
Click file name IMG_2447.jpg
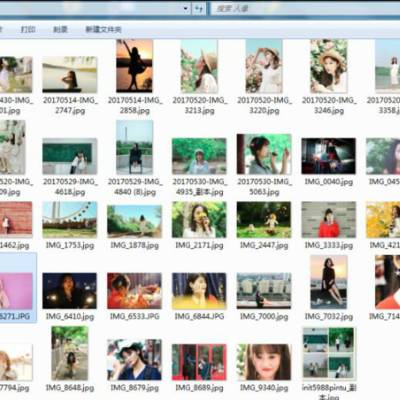click(264, 245)
